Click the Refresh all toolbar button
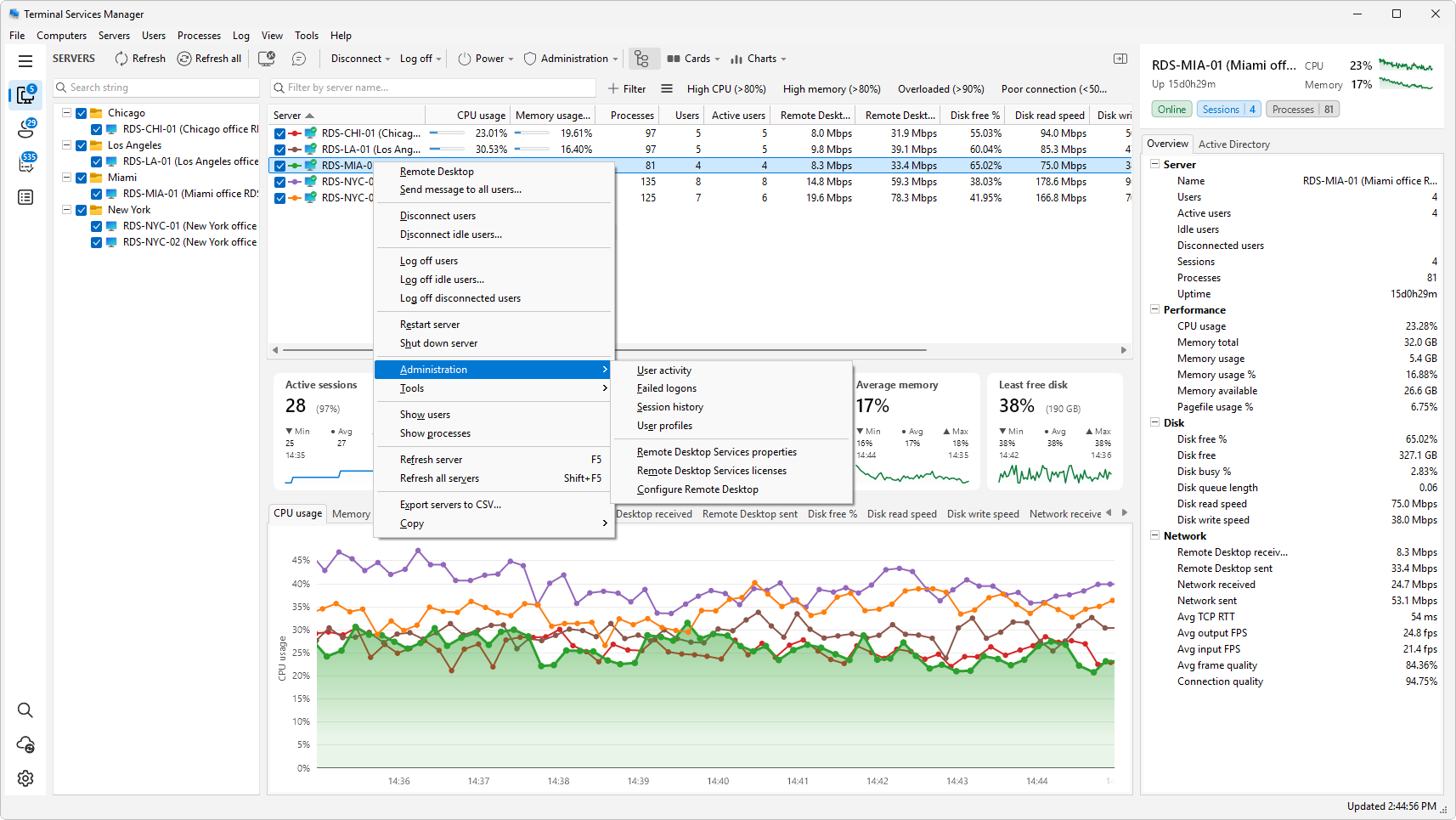 pos(210,59)
